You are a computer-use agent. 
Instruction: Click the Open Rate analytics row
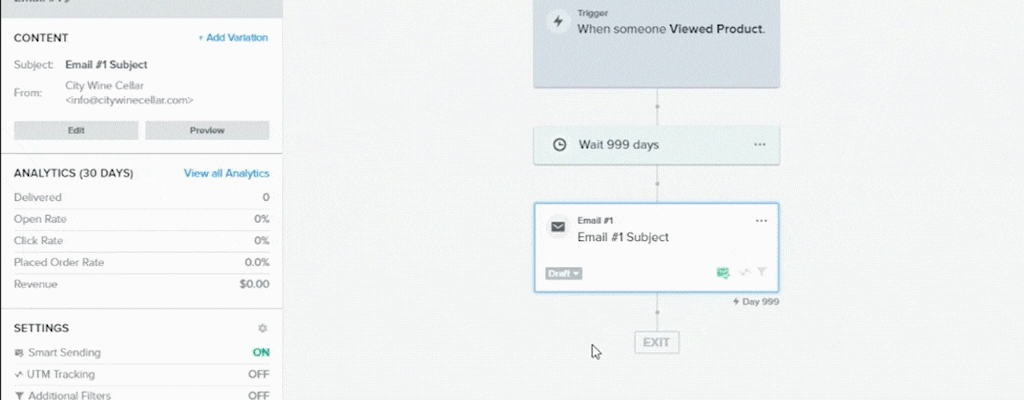coord(142,219)
